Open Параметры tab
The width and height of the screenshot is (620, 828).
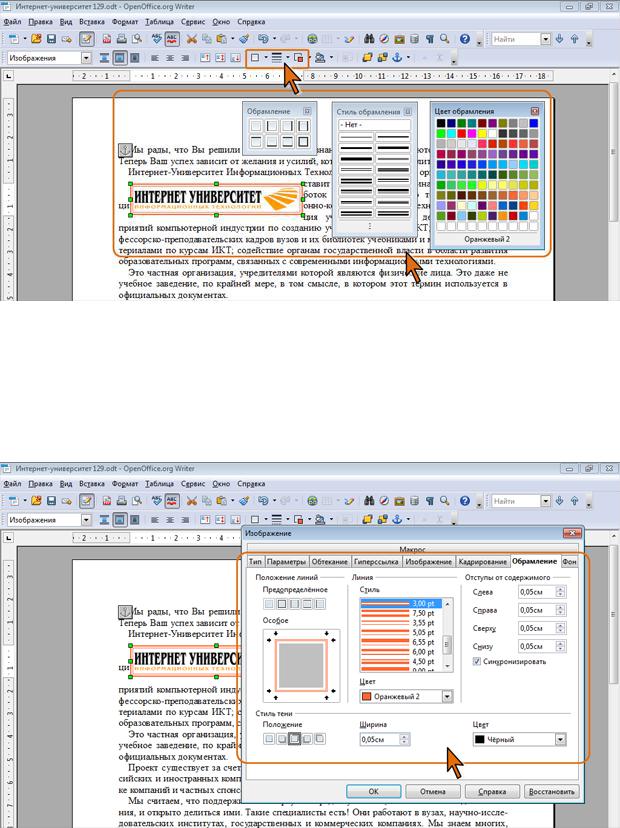point(286,561)
